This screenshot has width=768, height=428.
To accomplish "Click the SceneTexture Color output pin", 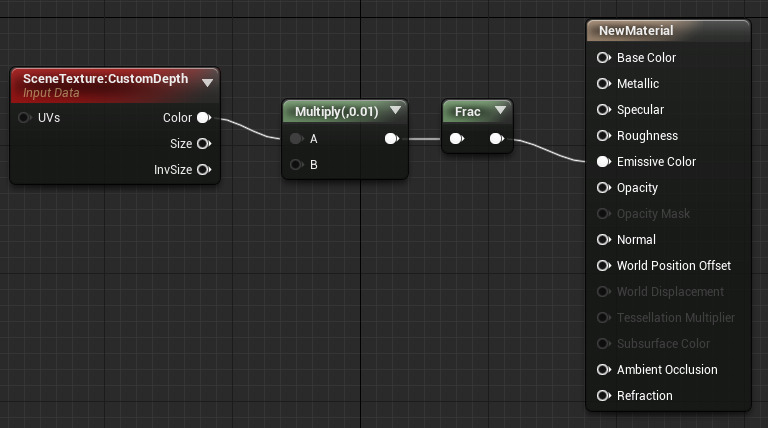I will (204, 118).
